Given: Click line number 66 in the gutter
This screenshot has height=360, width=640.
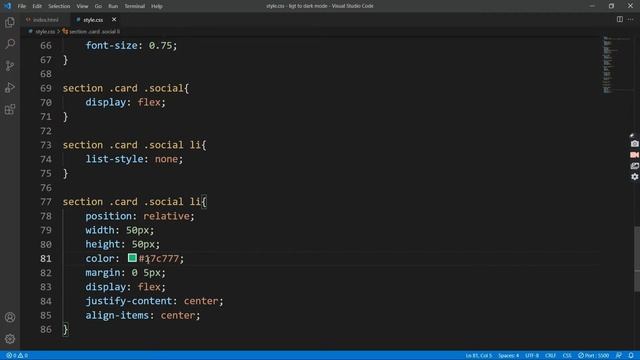Looking at the screenshot, I should point(46,46).
